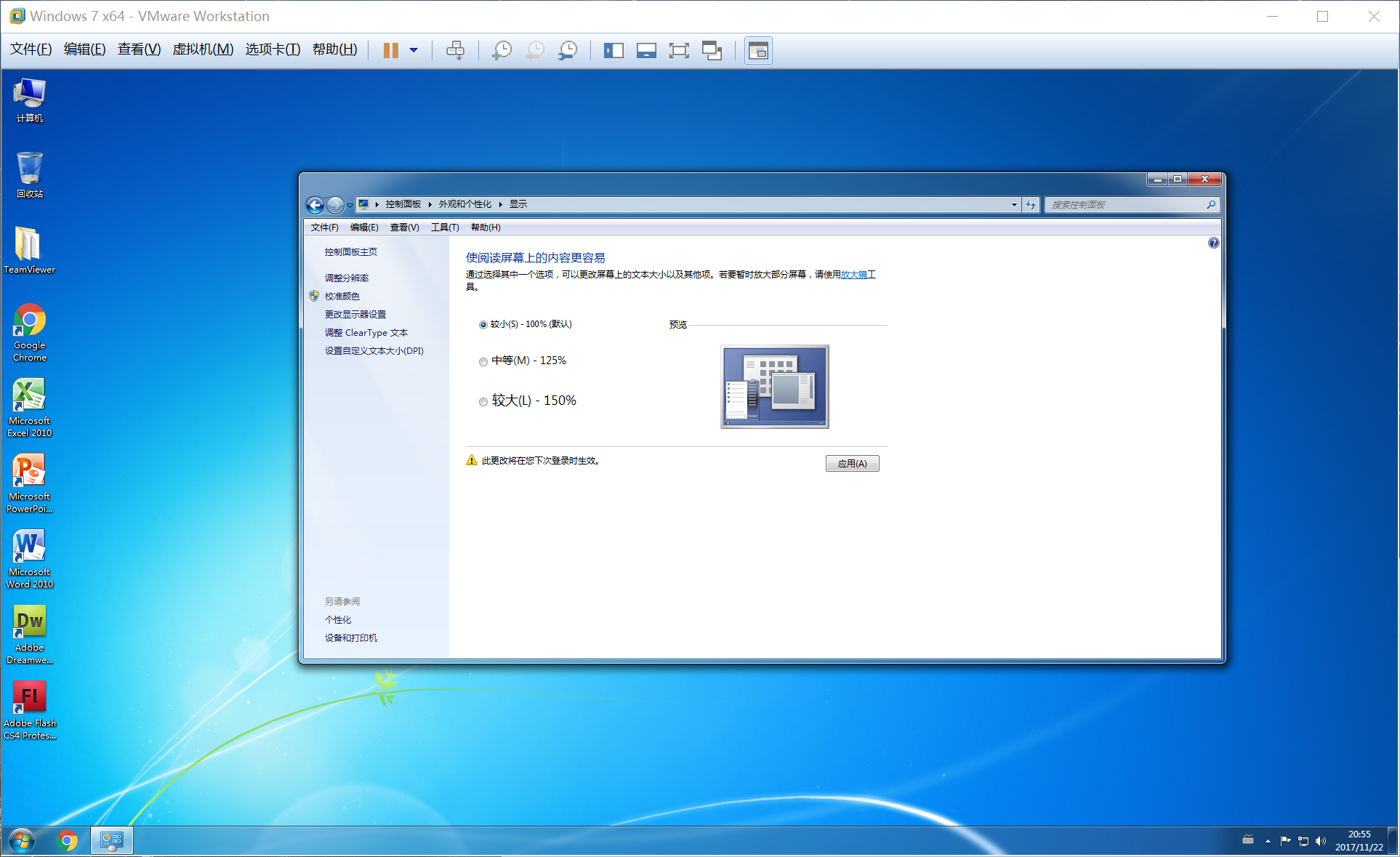The width and height of the screenshot is (1400, 857).
Task: Take a snapshot of the virtual machine
Action: coord(502,50)
